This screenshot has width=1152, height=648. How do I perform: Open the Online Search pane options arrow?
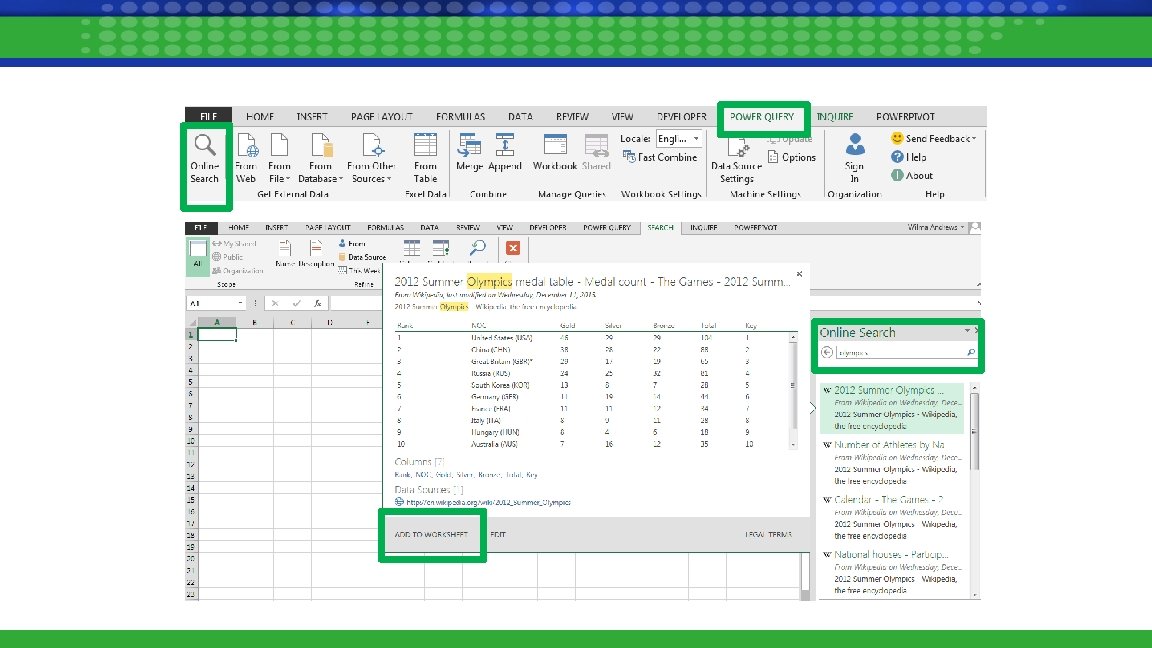coord(967,331)
